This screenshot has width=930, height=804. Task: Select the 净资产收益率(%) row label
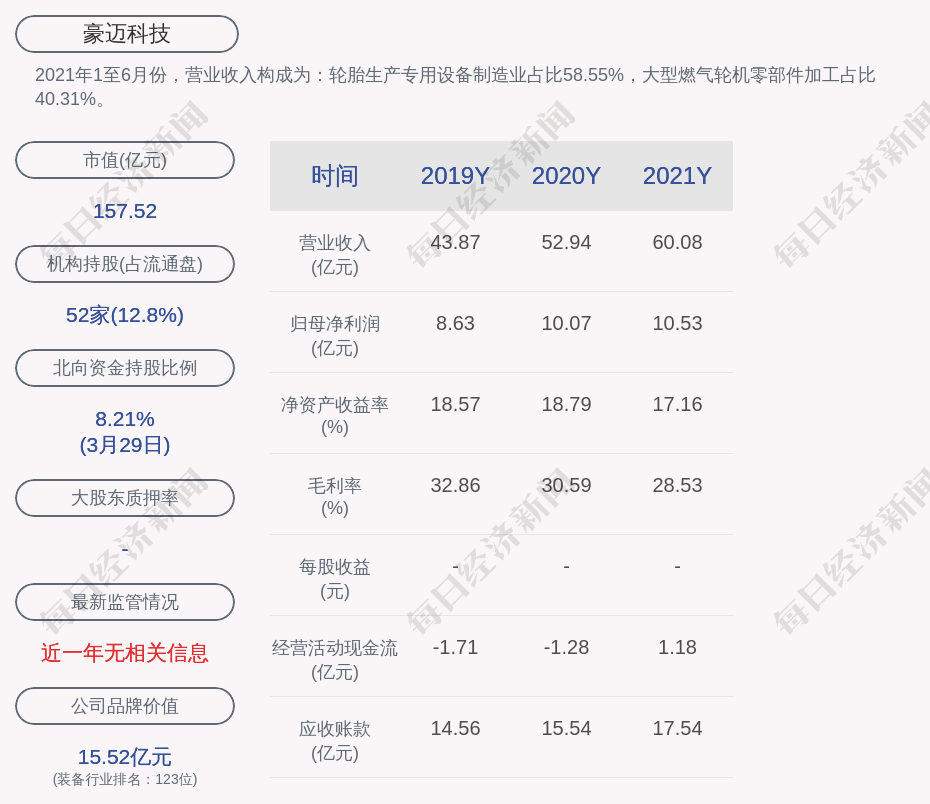click(x=335, y=416)
